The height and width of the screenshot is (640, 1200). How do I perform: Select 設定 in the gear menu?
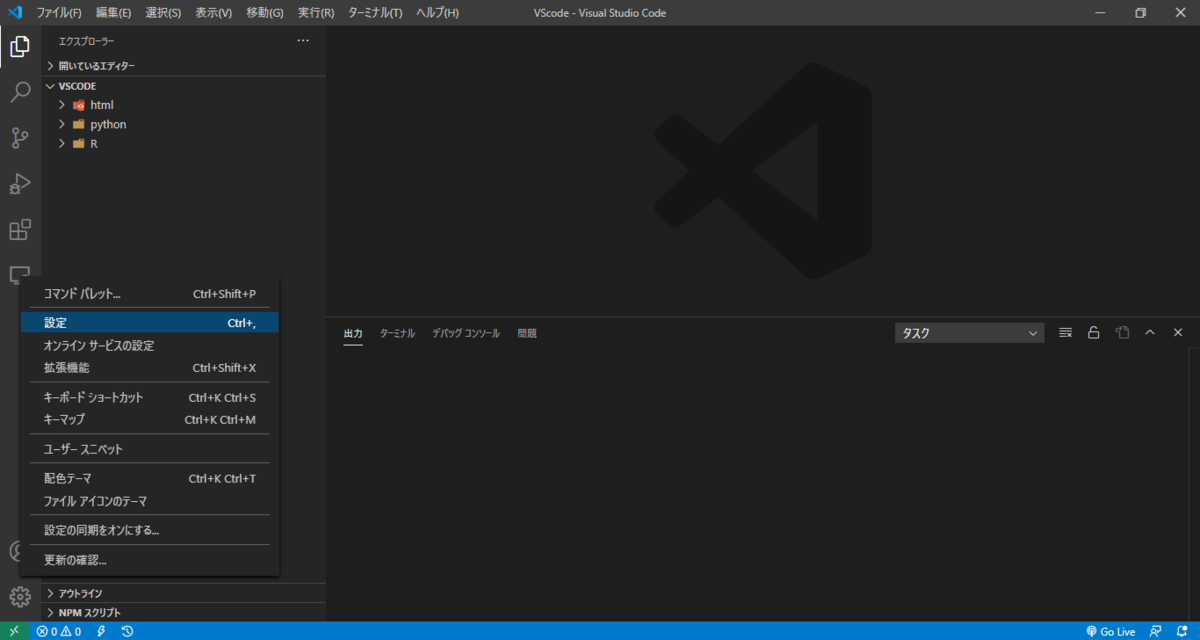(x=149, y=323)
